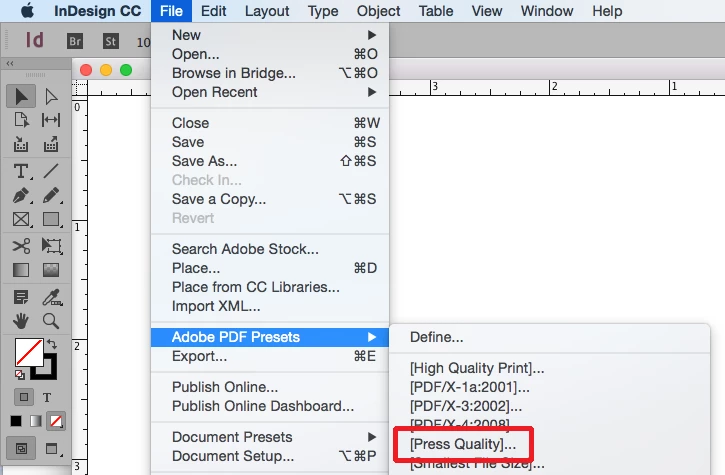Choose Place... from the File menu
This screenshot has width=725, height=475.
point(270,268)
